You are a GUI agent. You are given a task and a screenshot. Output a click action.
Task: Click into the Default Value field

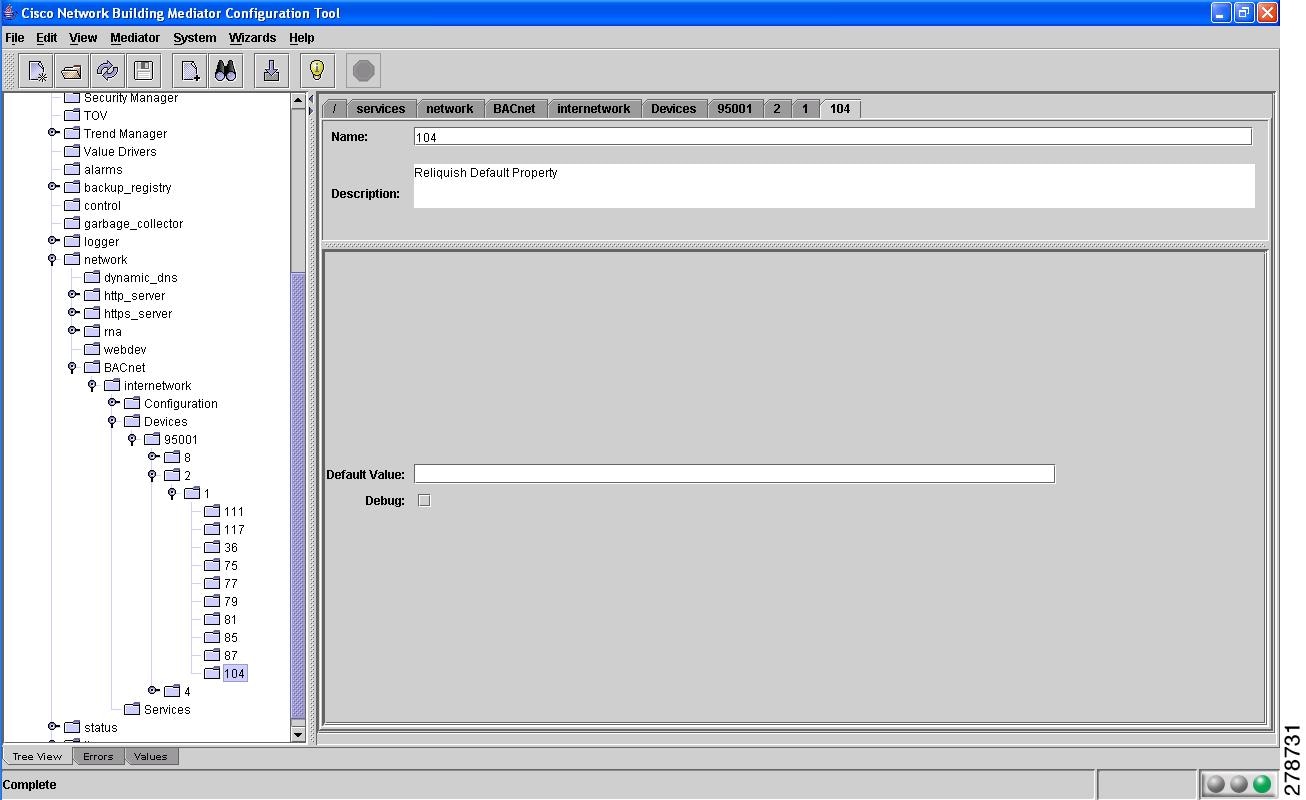click(x=734, y=474)
